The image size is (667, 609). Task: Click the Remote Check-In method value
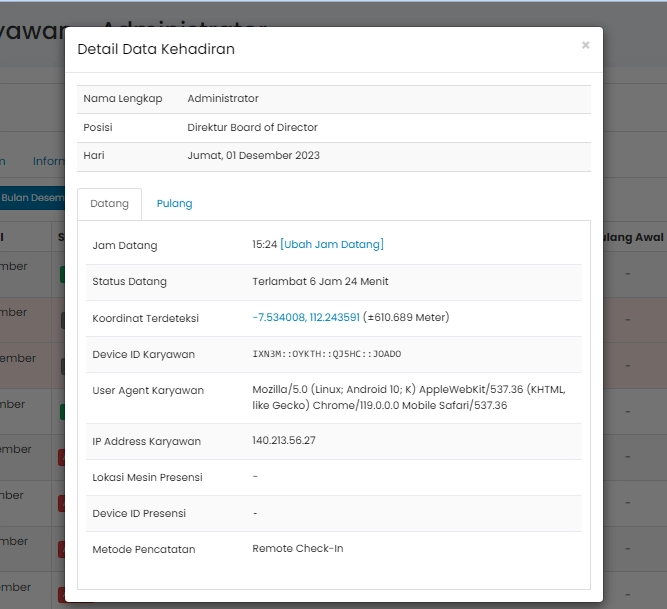(297, 548)
